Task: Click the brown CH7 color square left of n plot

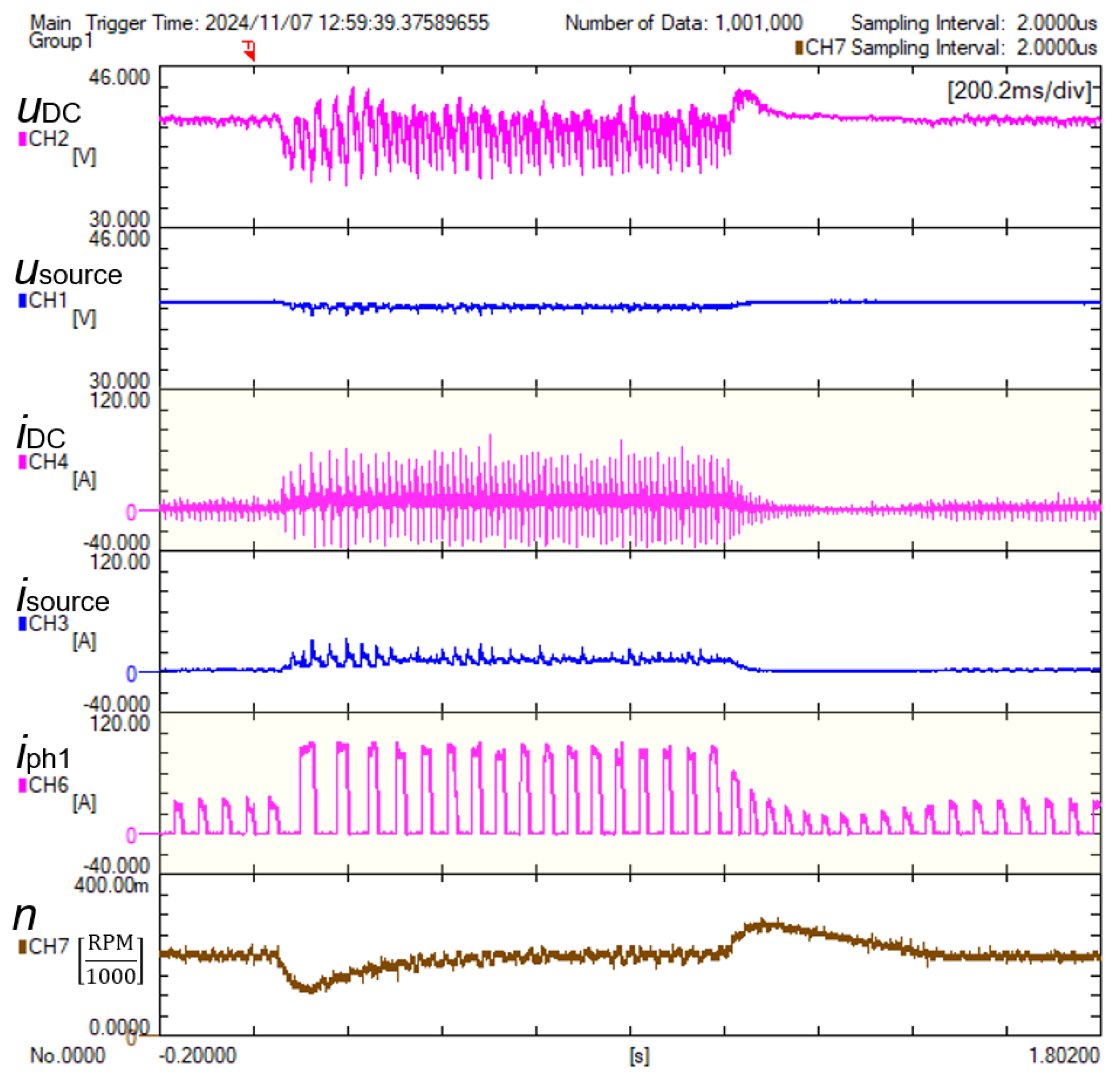Action: point(23,947)
